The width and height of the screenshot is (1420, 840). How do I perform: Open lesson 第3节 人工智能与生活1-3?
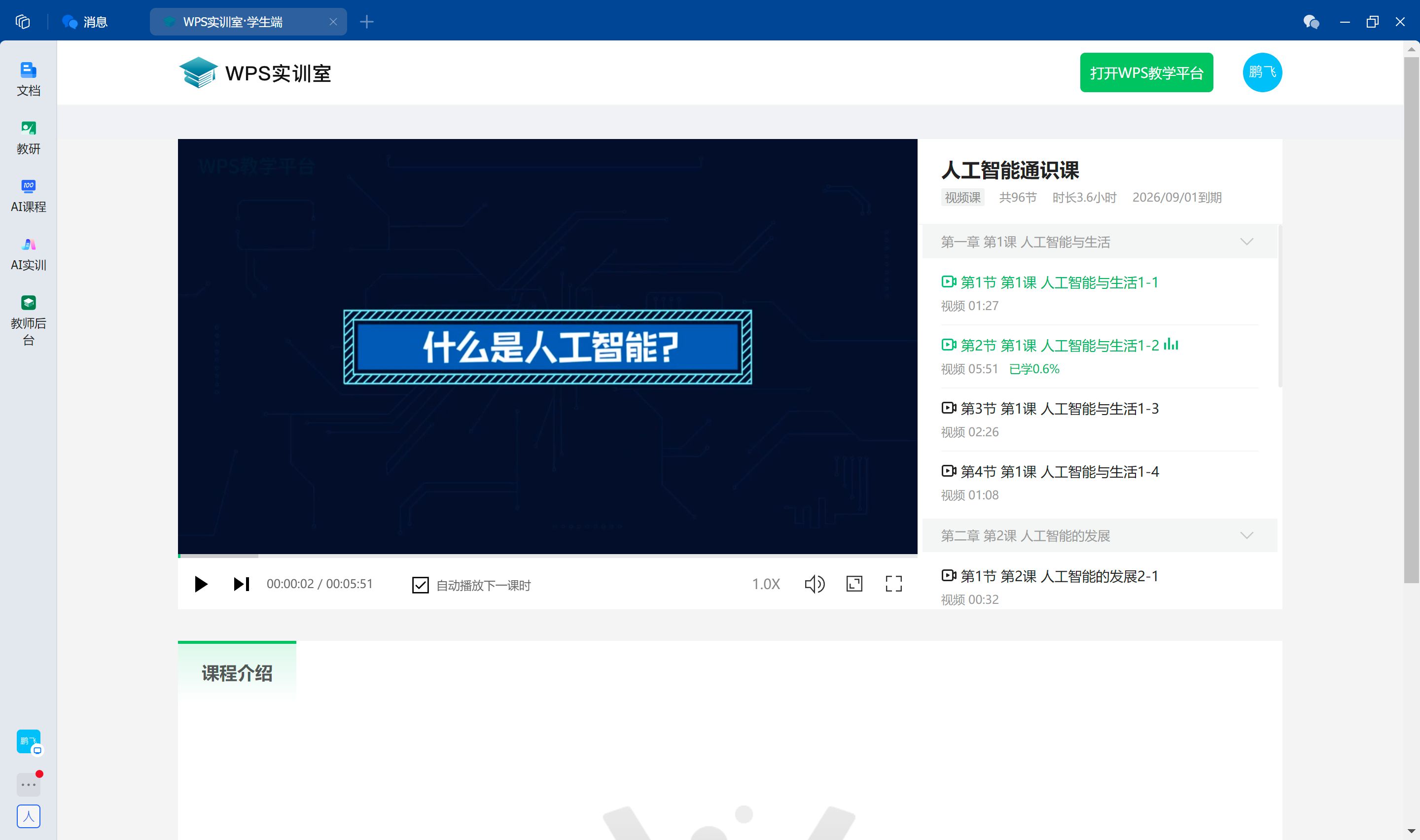[1059, 409]
